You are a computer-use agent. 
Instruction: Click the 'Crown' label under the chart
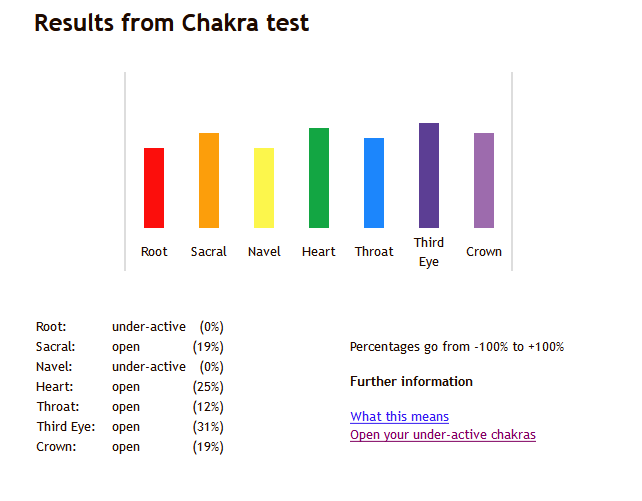pyautogui.click(x=484, y=252)
